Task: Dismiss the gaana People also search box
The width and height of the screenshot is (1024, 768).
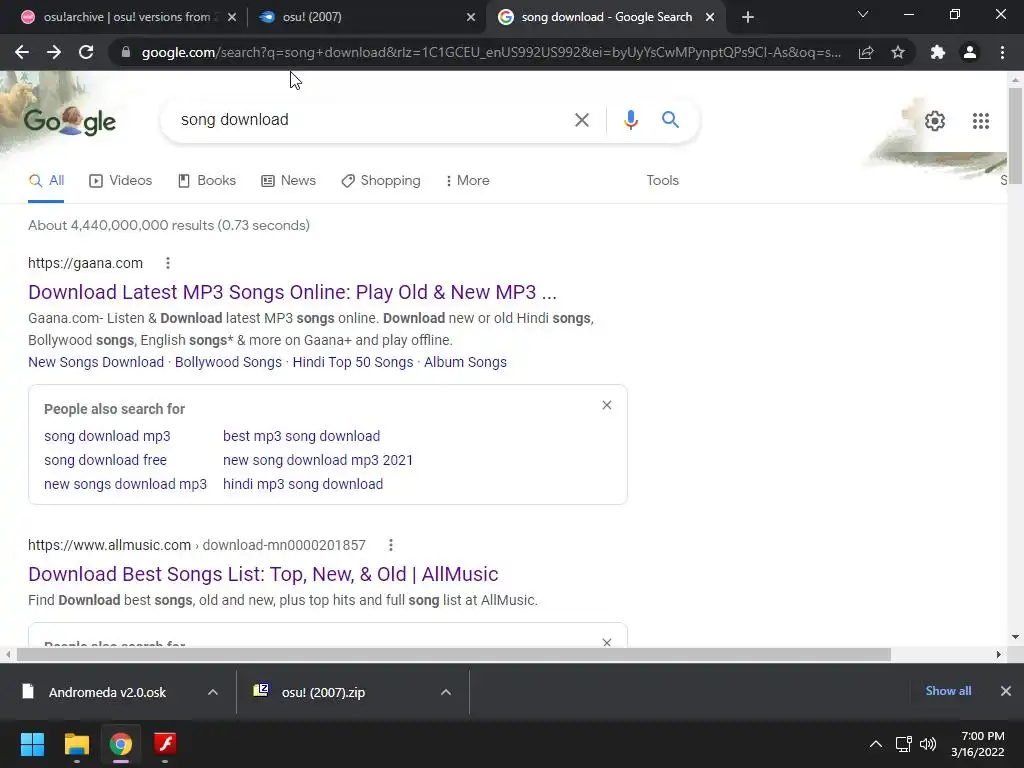Action: (607, 406)
